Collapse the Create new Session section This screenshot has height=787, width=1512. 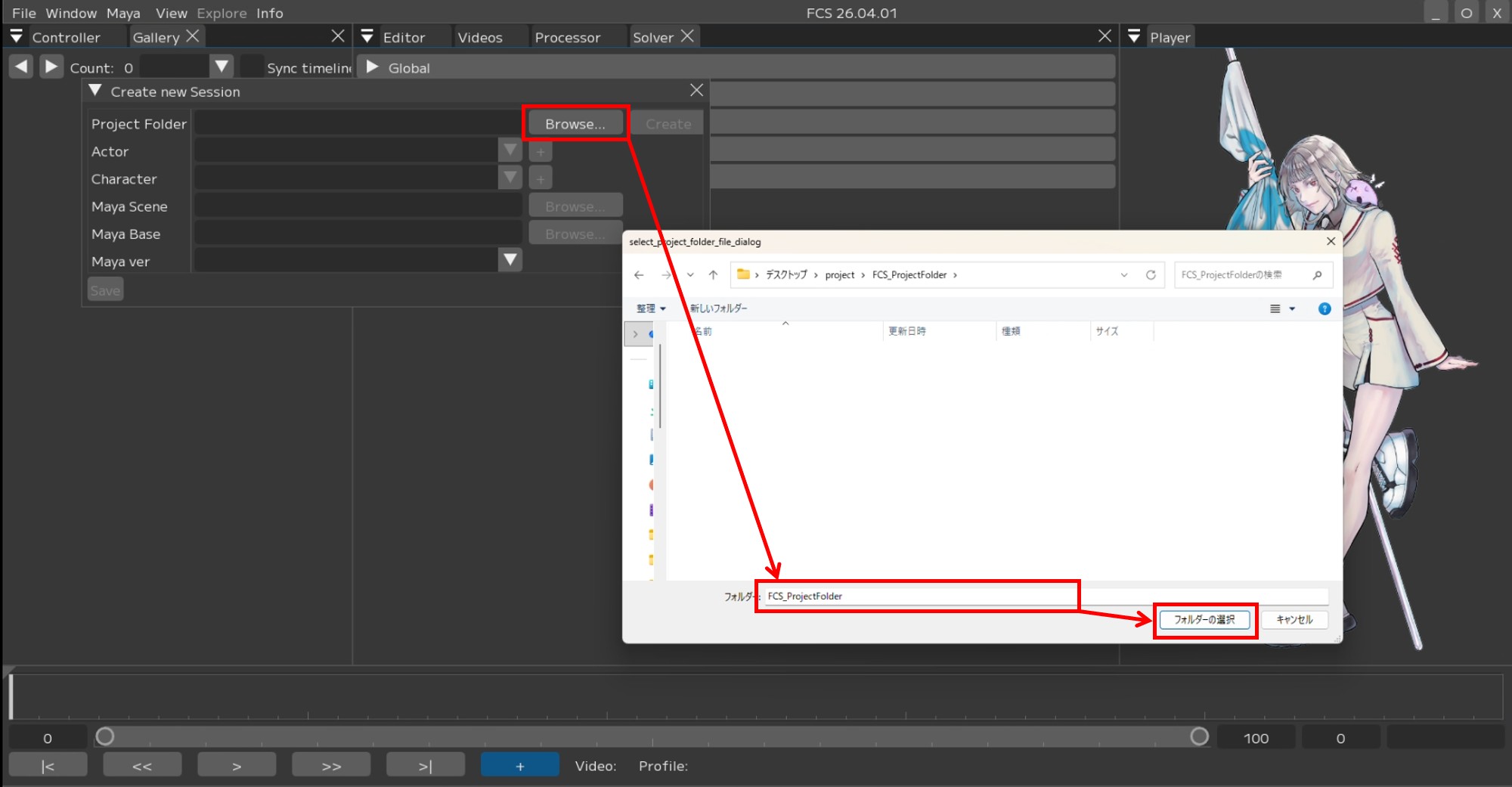[95, 91]
